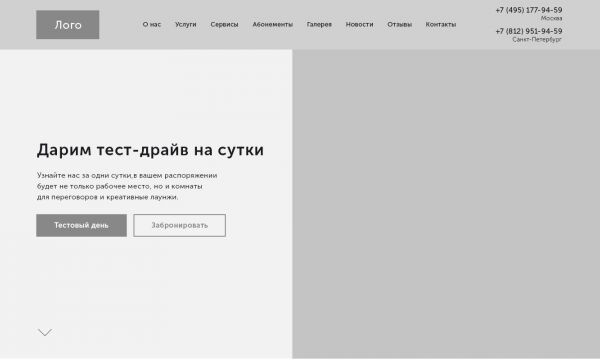Click the headline Дарим тест-драйв на сутки
Screen dimensions: 600x360
tap(150, 150)
